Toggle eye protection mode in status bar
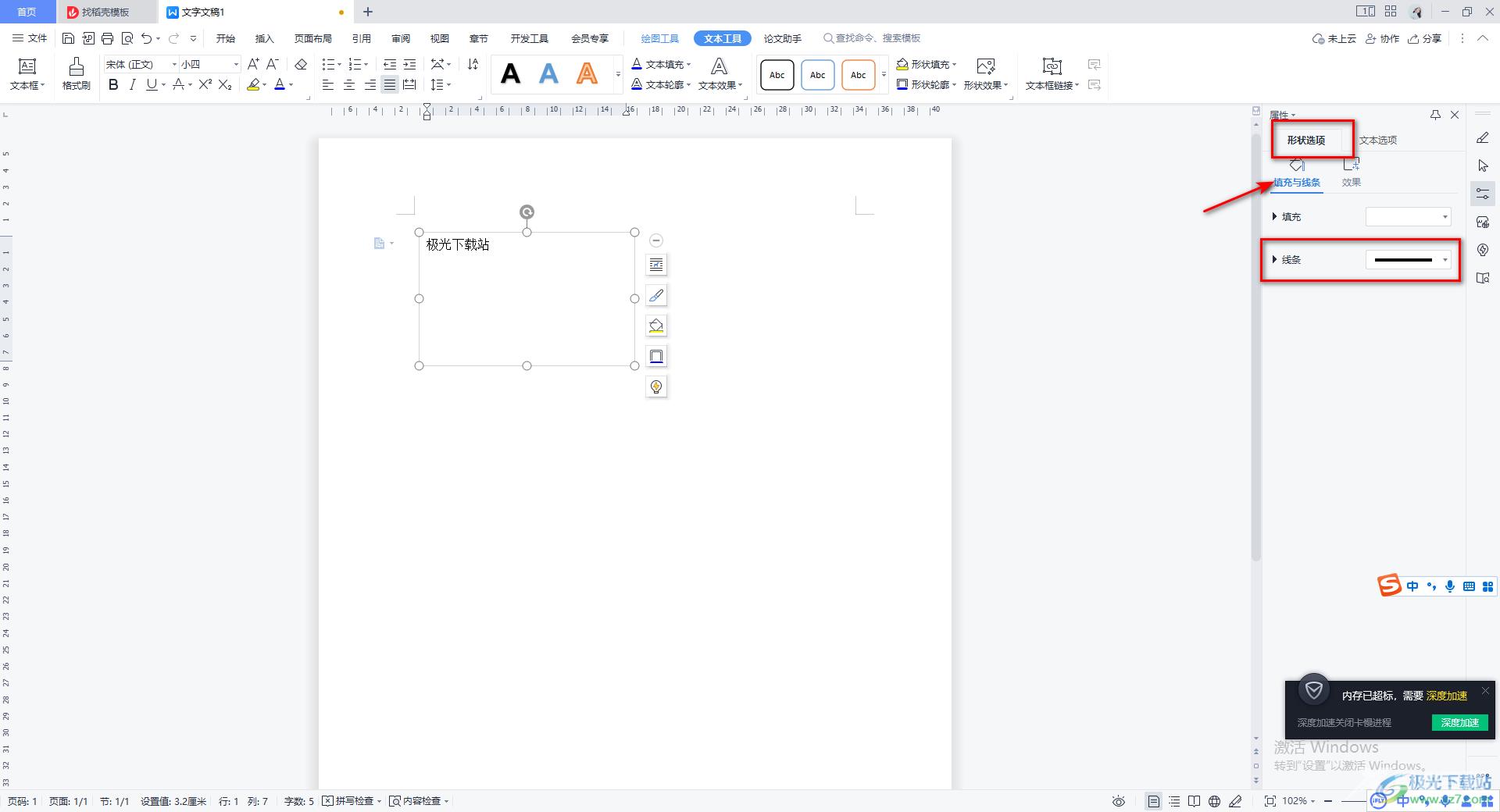Image resolution: width=1500 pixels, height=812 pixels. (1119, 801)
